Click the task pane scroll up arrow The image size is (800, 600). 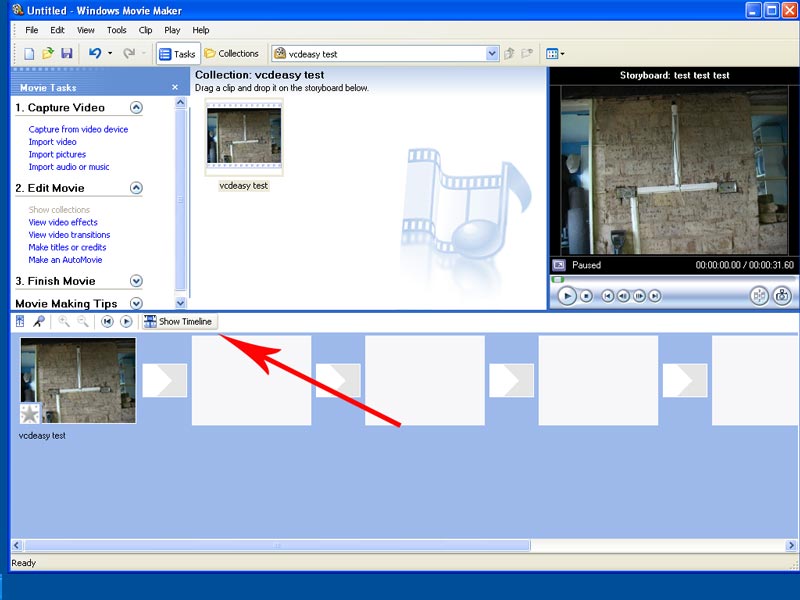(x=180, y=103)
